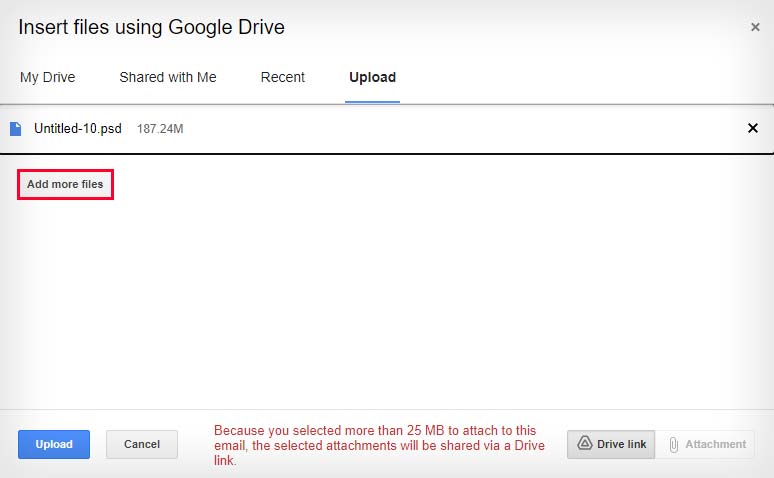Viewport: 774px width, 478px height.
Task: Close the Insert files dialog
Action: (755, 27)
